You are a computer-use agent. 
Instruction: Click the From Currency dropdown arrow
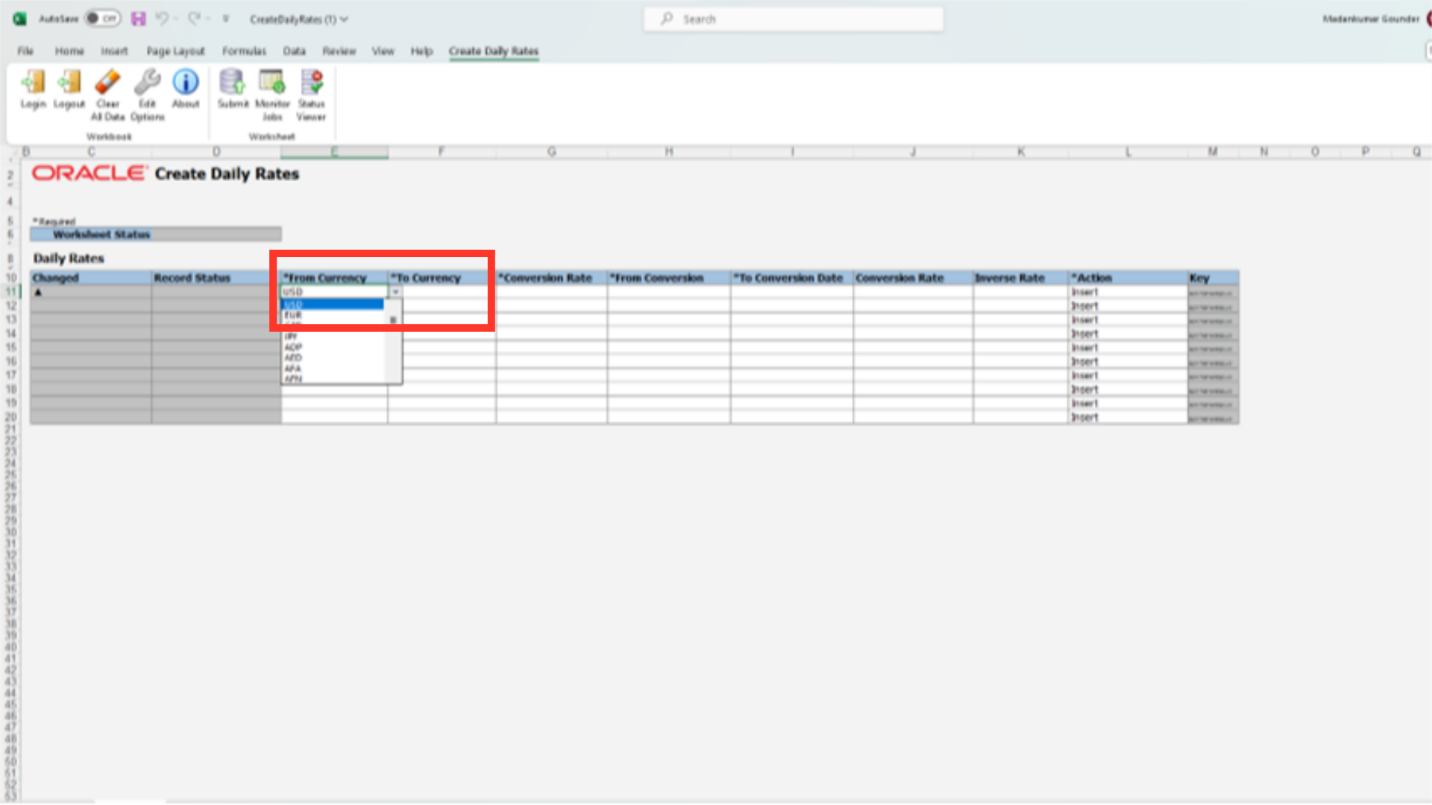[395, 292]
